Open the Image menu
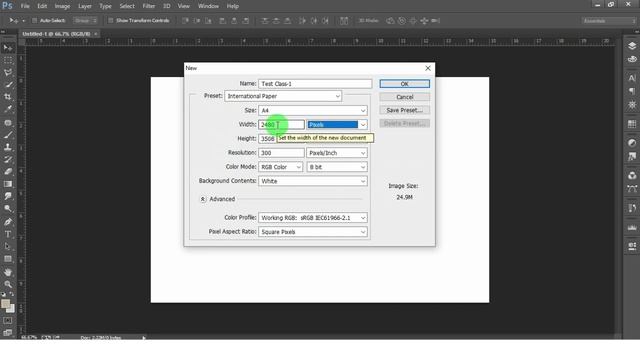Viewport: 640px width, 360px height. click(62, 6)
